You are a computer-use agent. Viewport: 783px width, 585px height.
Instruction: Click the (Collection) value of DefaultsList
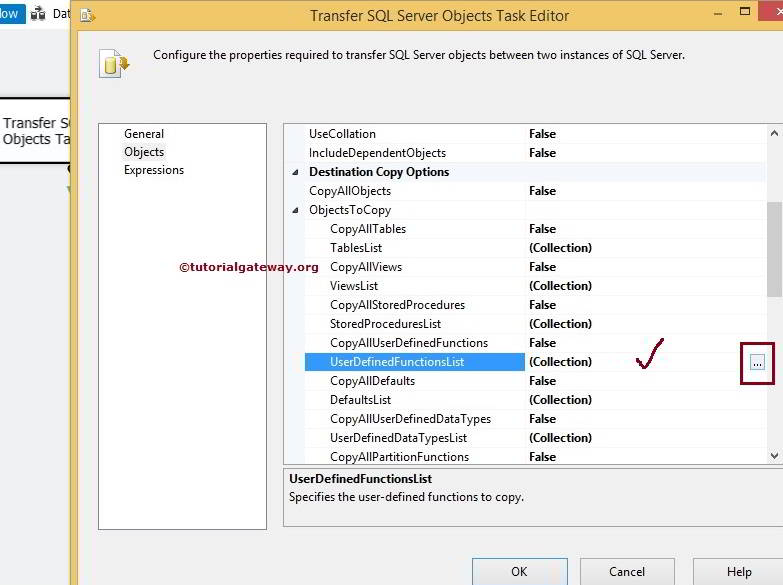tap(560, 400)
